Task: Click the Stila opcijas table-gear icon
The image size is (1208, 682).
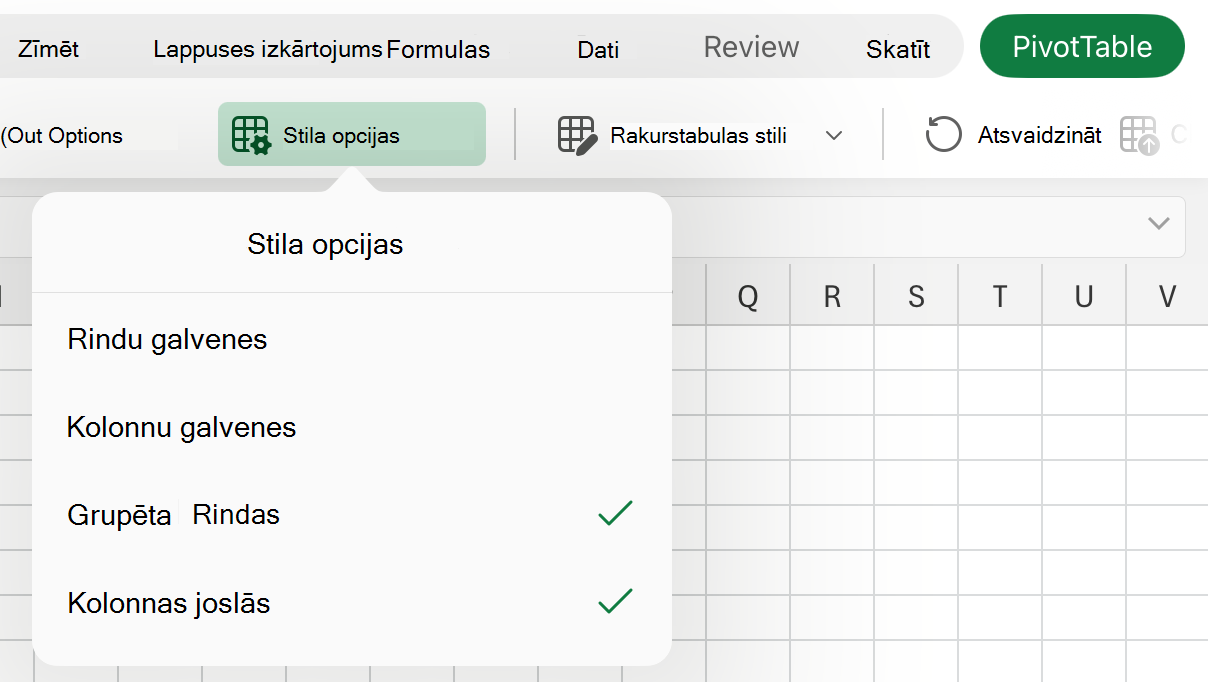Action: (251, 135)
